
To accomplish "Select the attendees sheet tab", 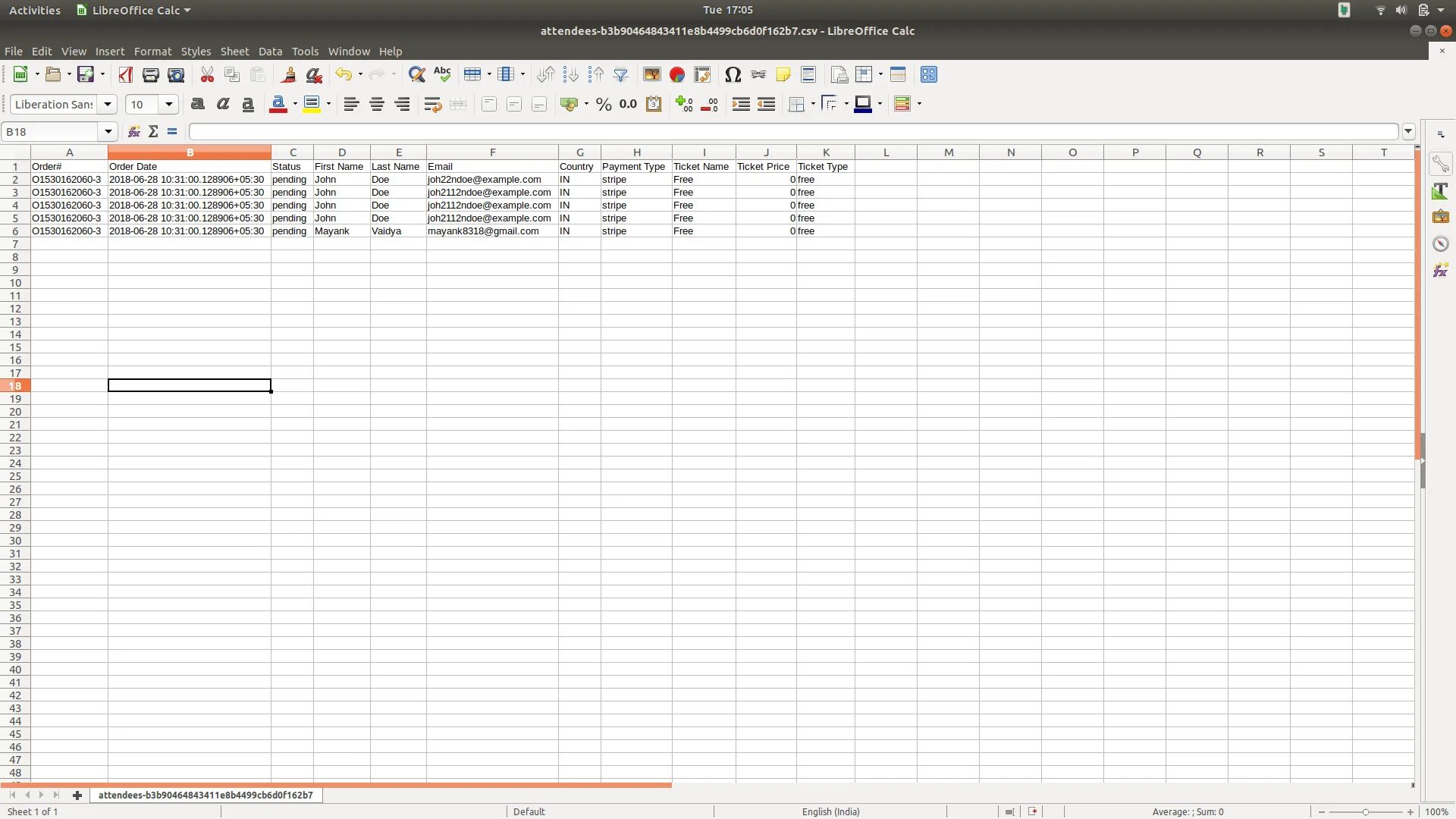I will click(206, 795).
